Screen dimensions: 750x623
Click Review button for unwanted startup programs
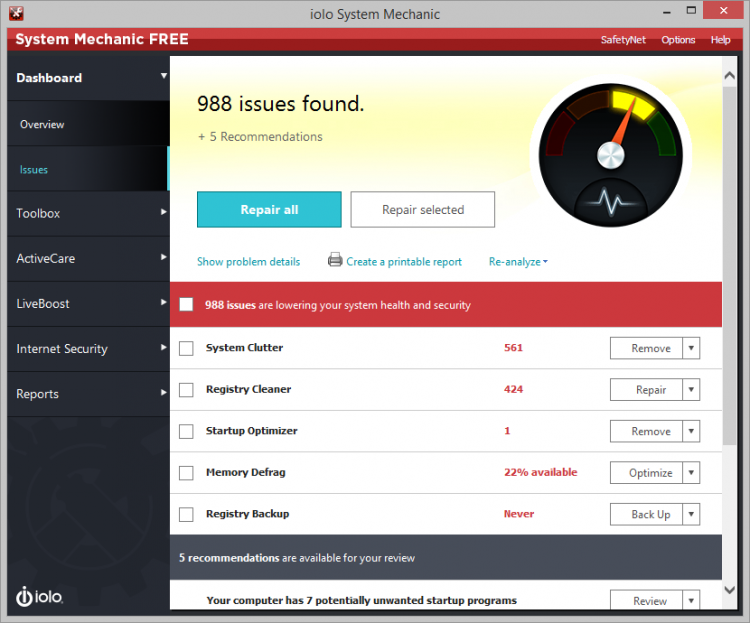tap(646, 600)
